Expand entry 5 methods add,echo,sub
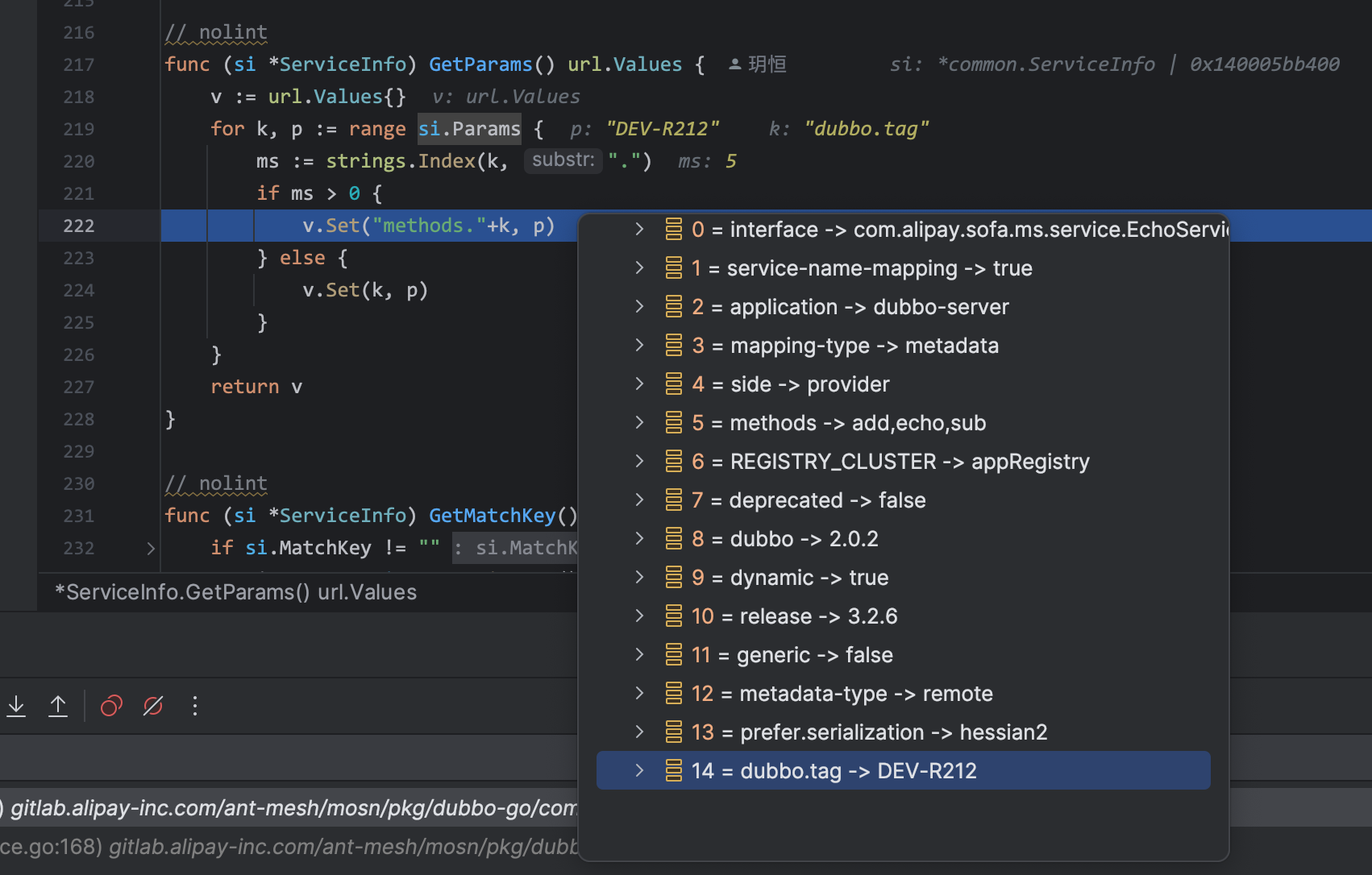The image size is (1372, 875). [639, 423]
